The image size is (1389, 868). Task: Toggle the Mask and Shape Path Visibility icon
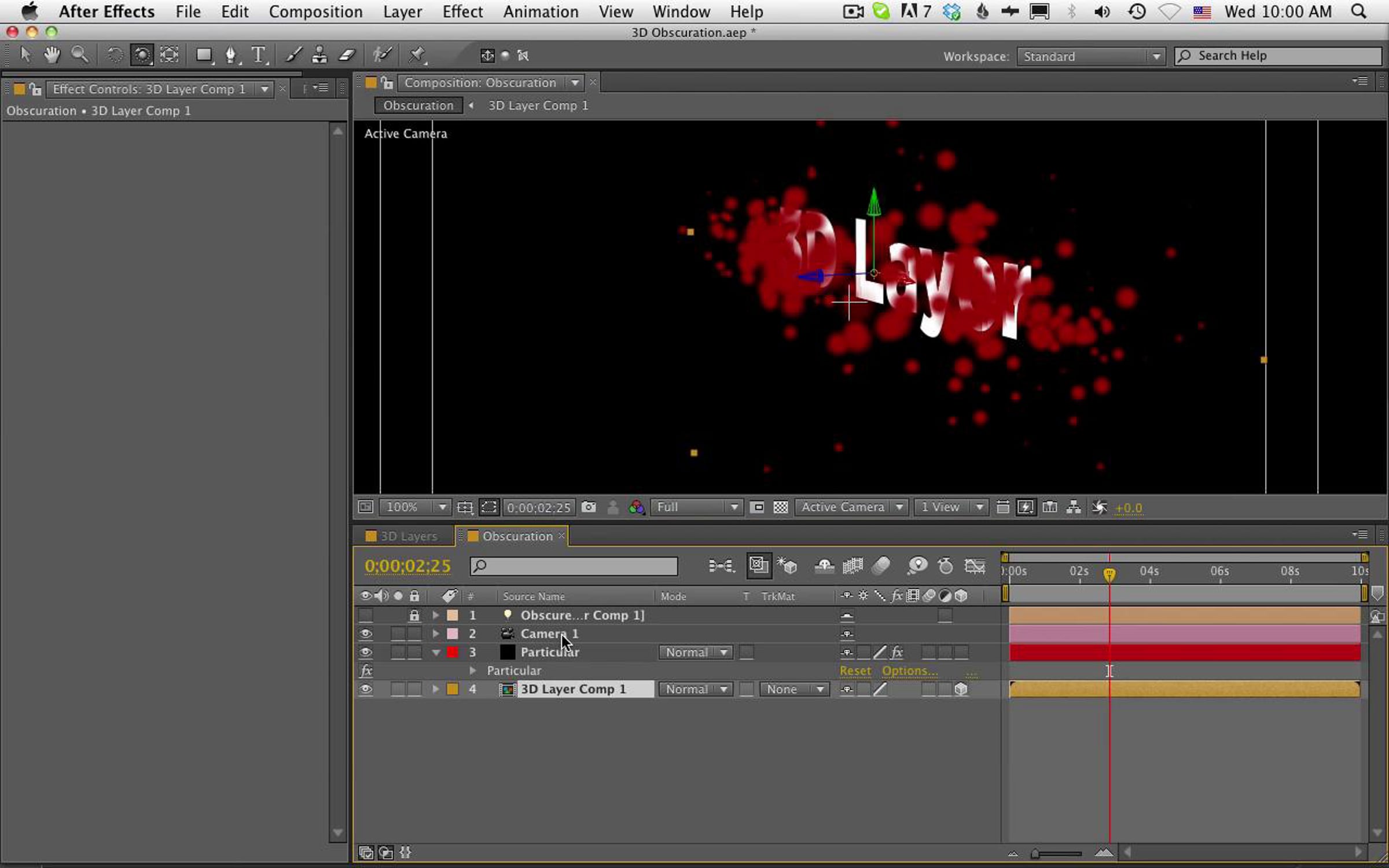click(x=489, y=507)
